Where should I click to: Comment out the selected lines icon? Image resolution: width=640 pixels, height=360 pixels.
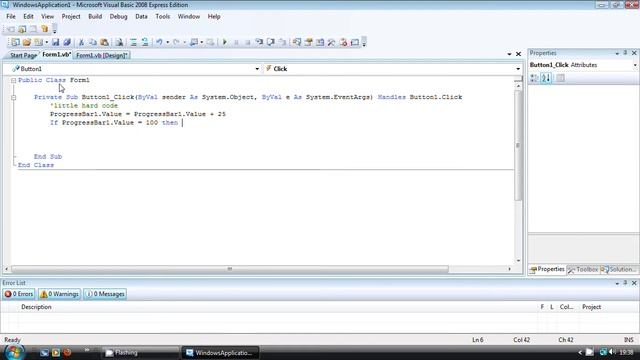pyautogui.click(x=133, y=42)
